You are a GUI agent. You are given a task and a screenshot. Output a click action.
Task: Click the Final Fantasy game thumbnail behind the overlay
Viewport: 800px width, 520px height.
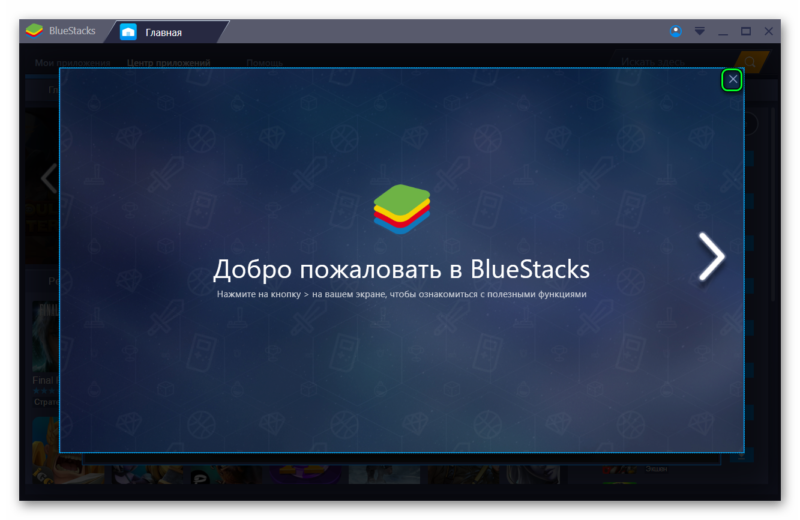[x=46, y=337]
